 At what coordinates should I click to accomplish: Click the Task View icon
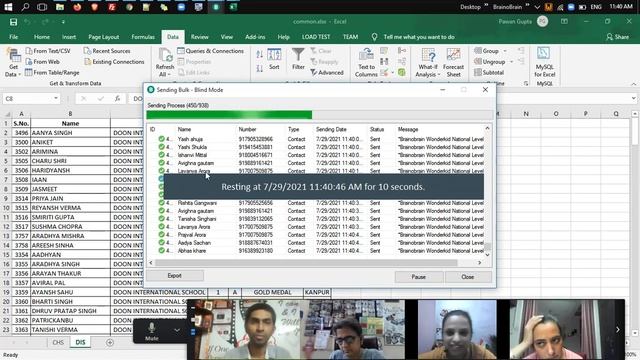pos(42,7)
